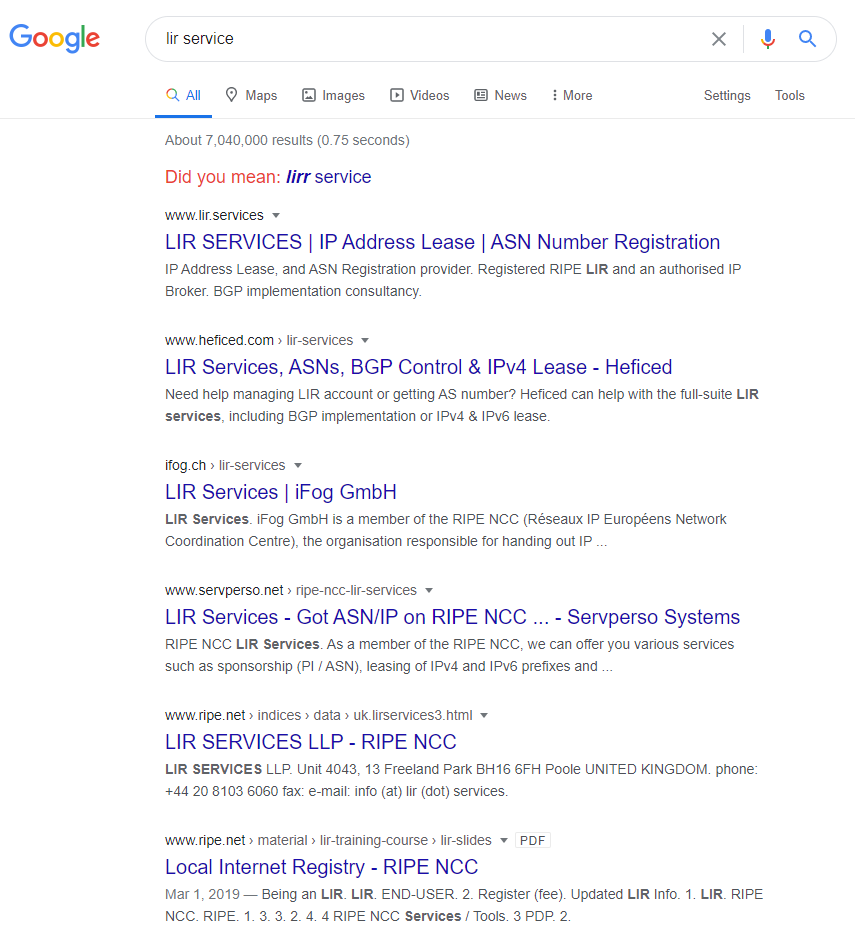The height and width of the screenshot is (928, 855).
Task: Open dropdown arrow next to lir-slides URL
Action: pos(504,840)
